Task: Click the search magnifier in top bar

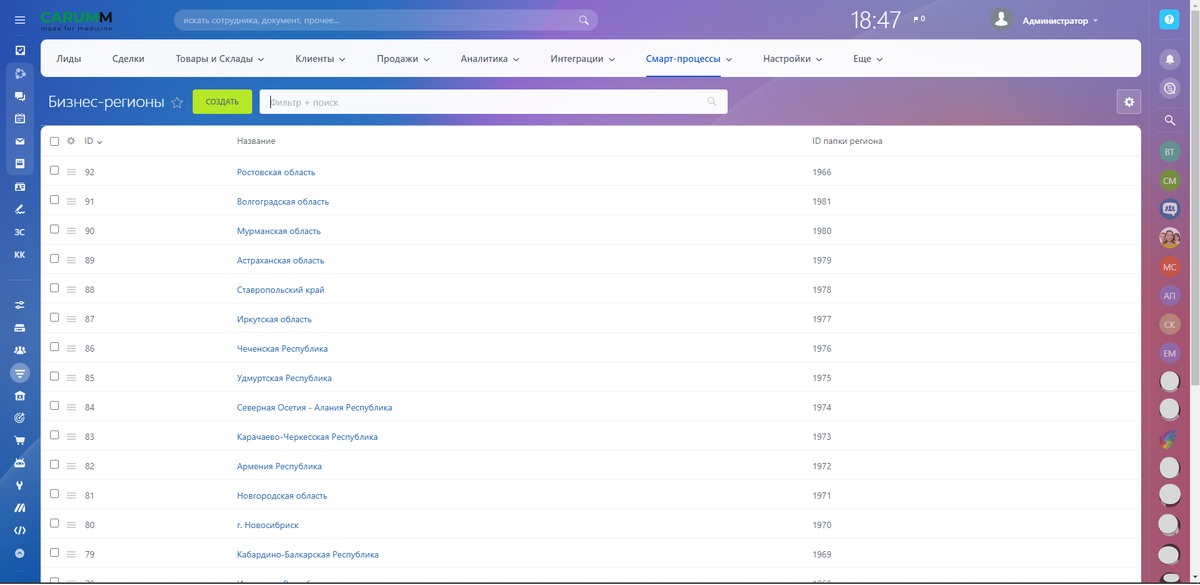Action: pos(584,20)
